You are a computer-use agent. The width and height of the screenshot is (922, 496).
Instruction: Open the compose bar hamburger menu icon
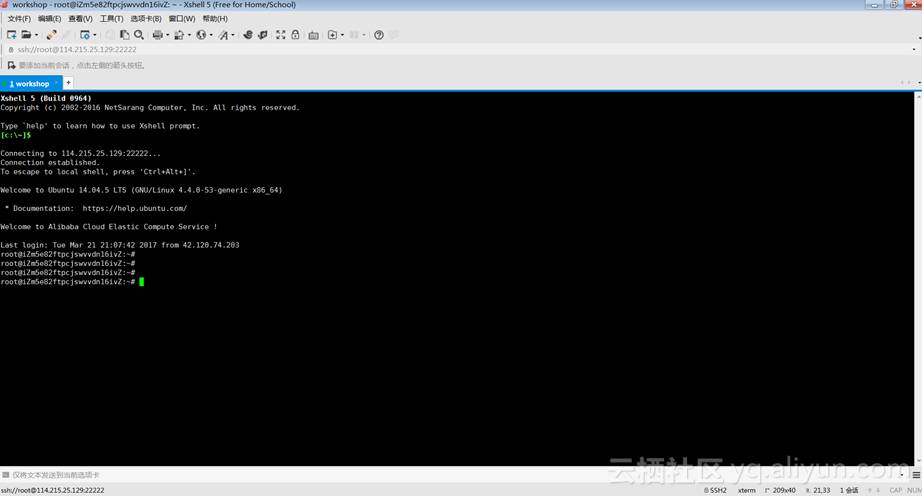point(916,475)
